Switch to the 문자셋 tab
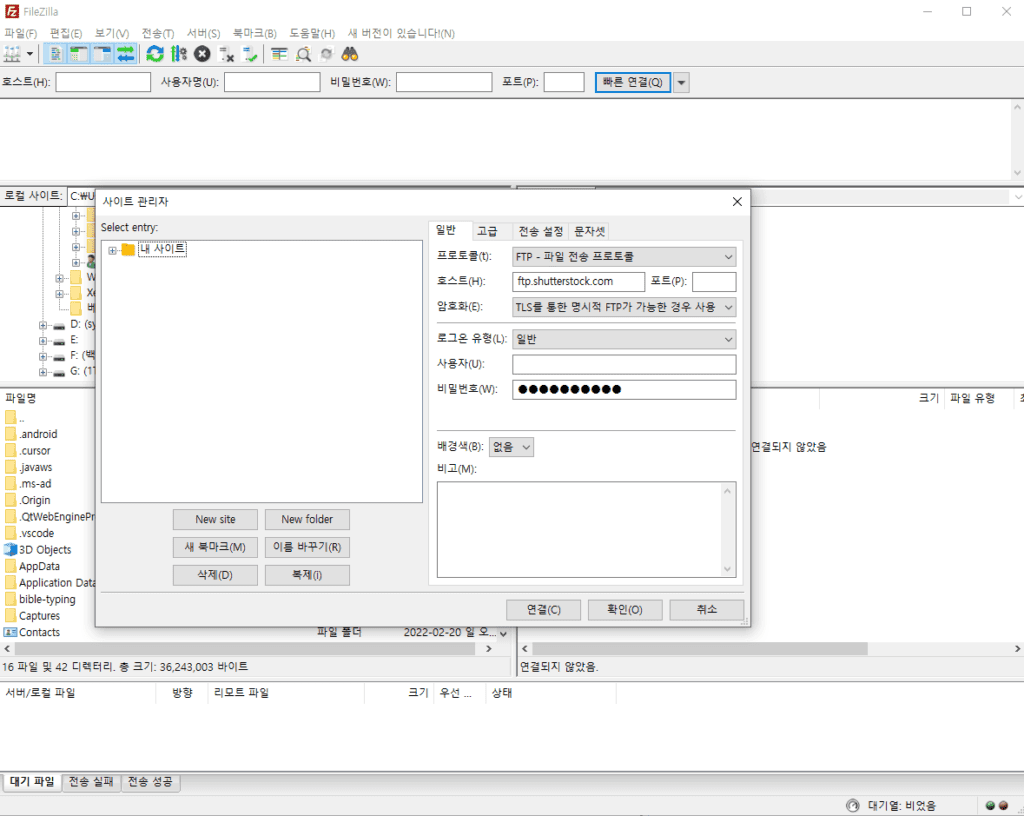Image resolution: width=1024 pixels, height=816 pixels. pos(589,231)
